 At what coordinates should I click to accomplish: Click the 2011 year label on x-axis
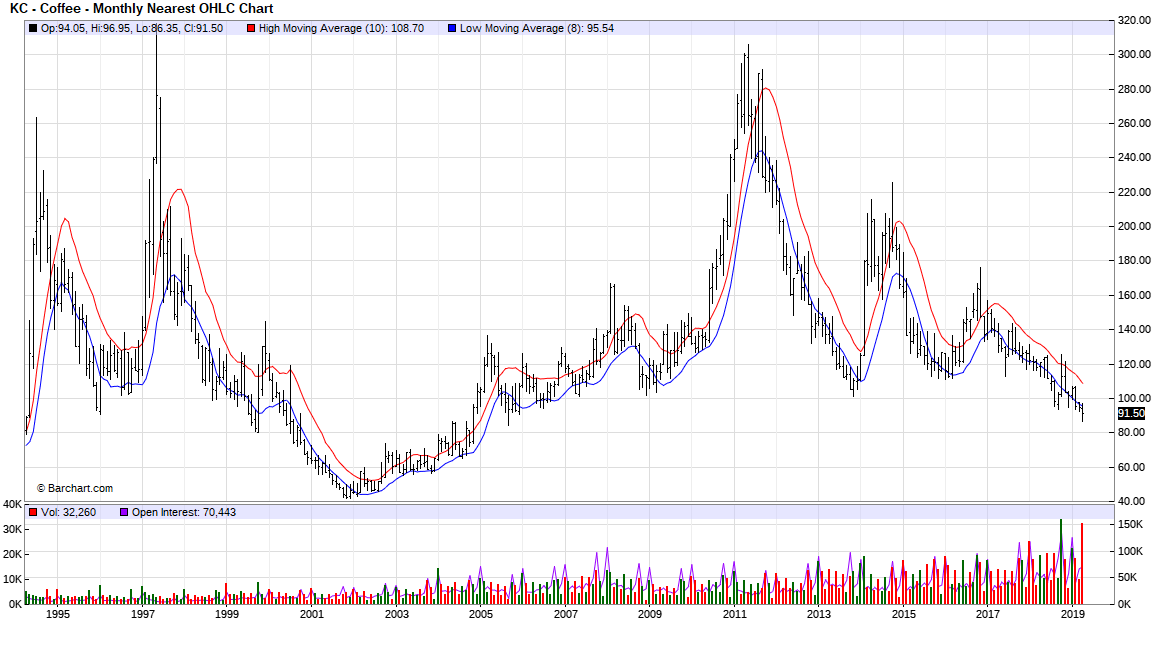click(x=735, y=615)
